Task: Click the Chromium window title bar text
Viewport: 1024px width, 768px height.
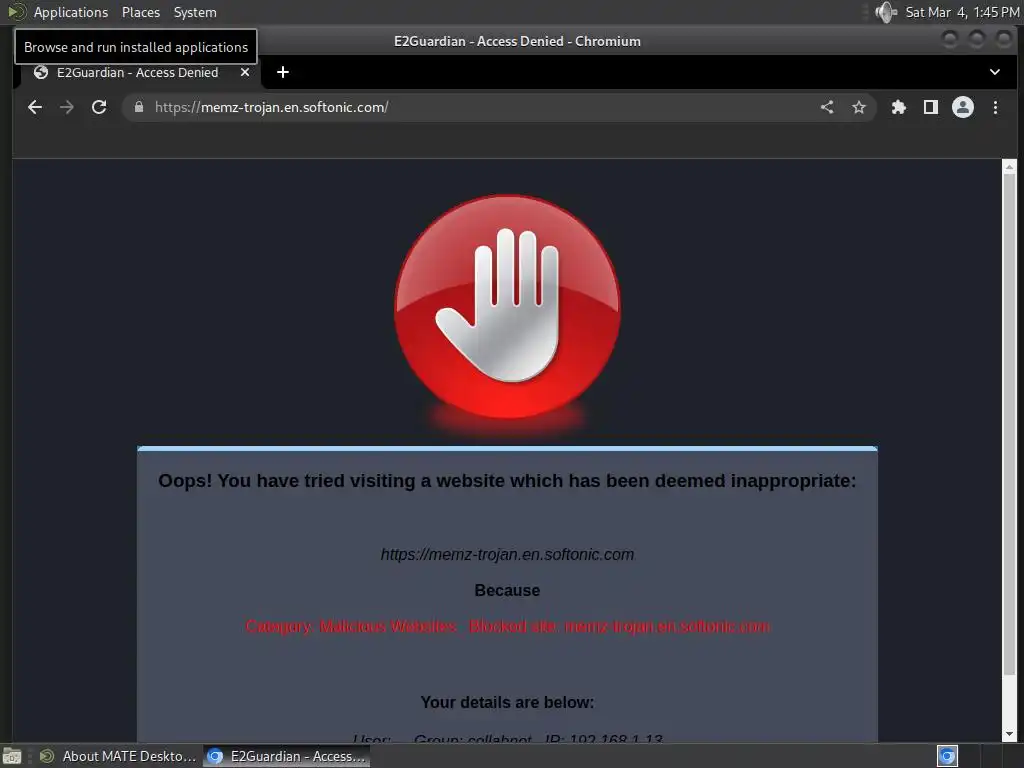Action: 517,41
